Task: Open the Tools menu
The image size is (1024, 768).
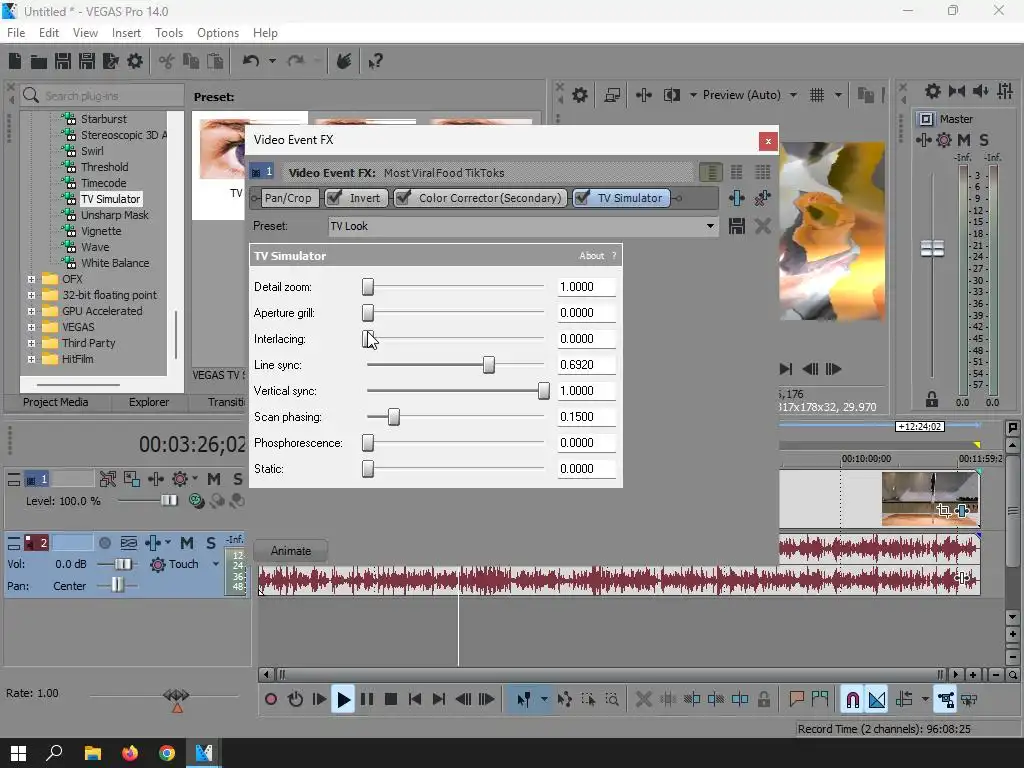Action: click(169, 33)
